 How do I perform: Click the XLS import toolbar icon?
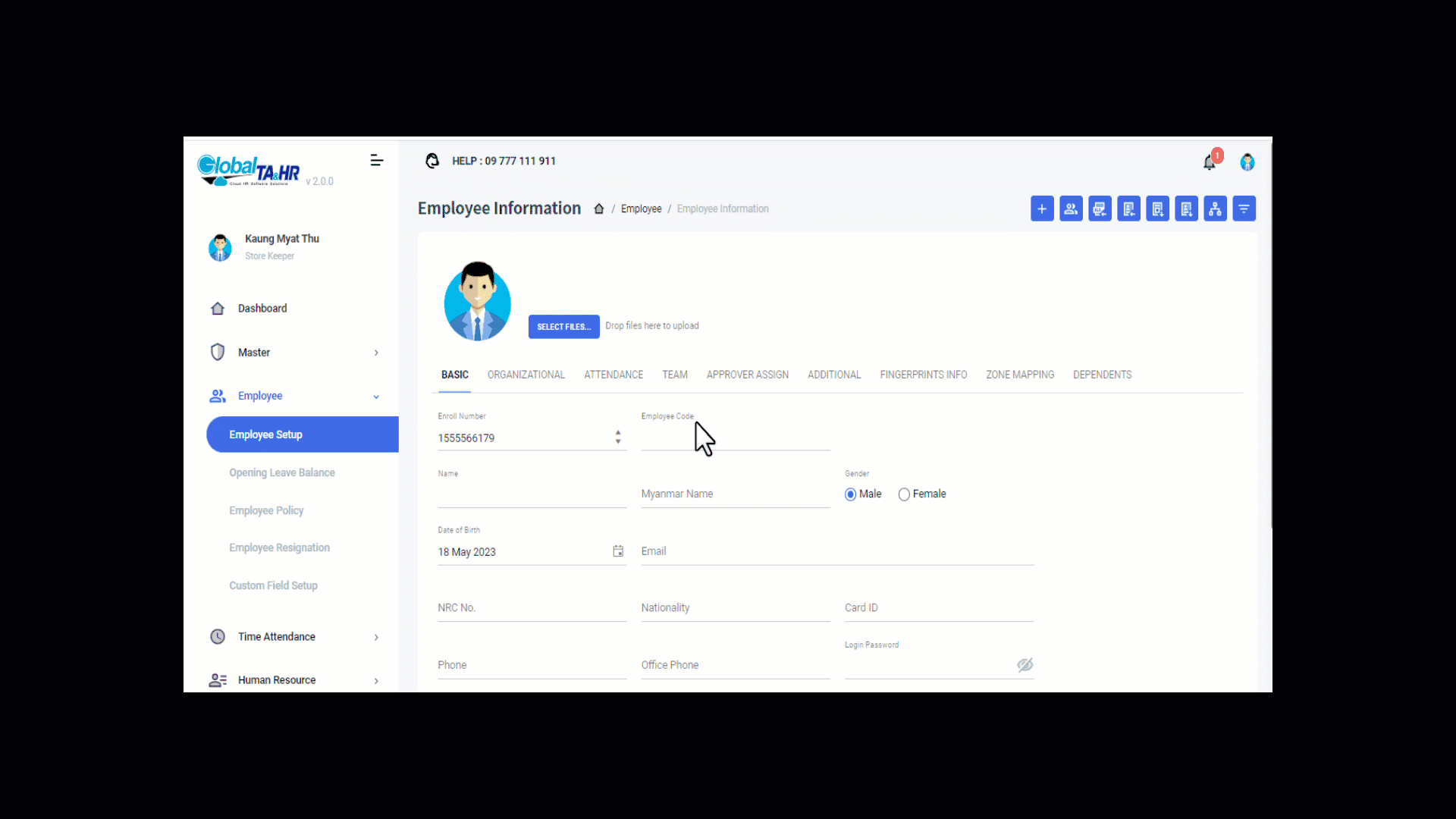(x=1100, y=209)
